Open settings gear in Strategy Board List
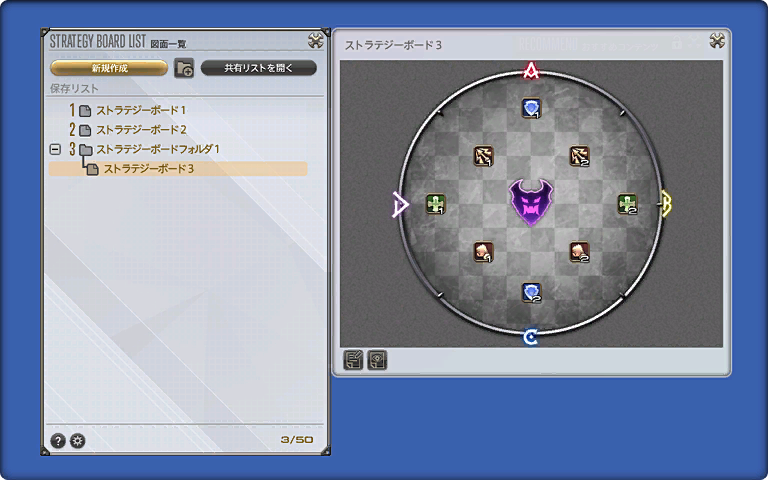This screenshot has width=768, height=480. click(77, 440)
